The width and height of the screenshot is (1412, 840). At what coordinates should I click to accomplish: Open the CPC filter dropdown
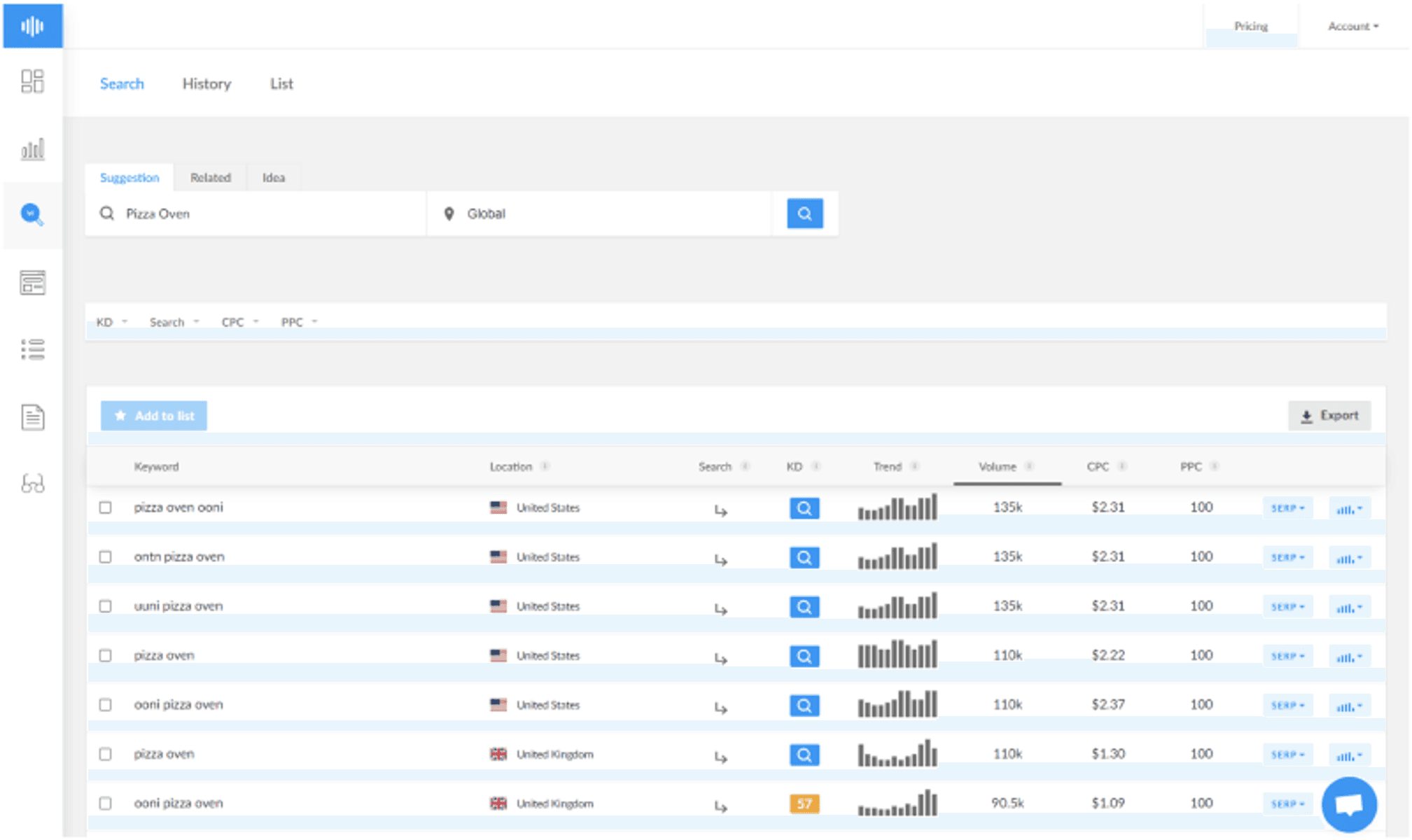240,322
